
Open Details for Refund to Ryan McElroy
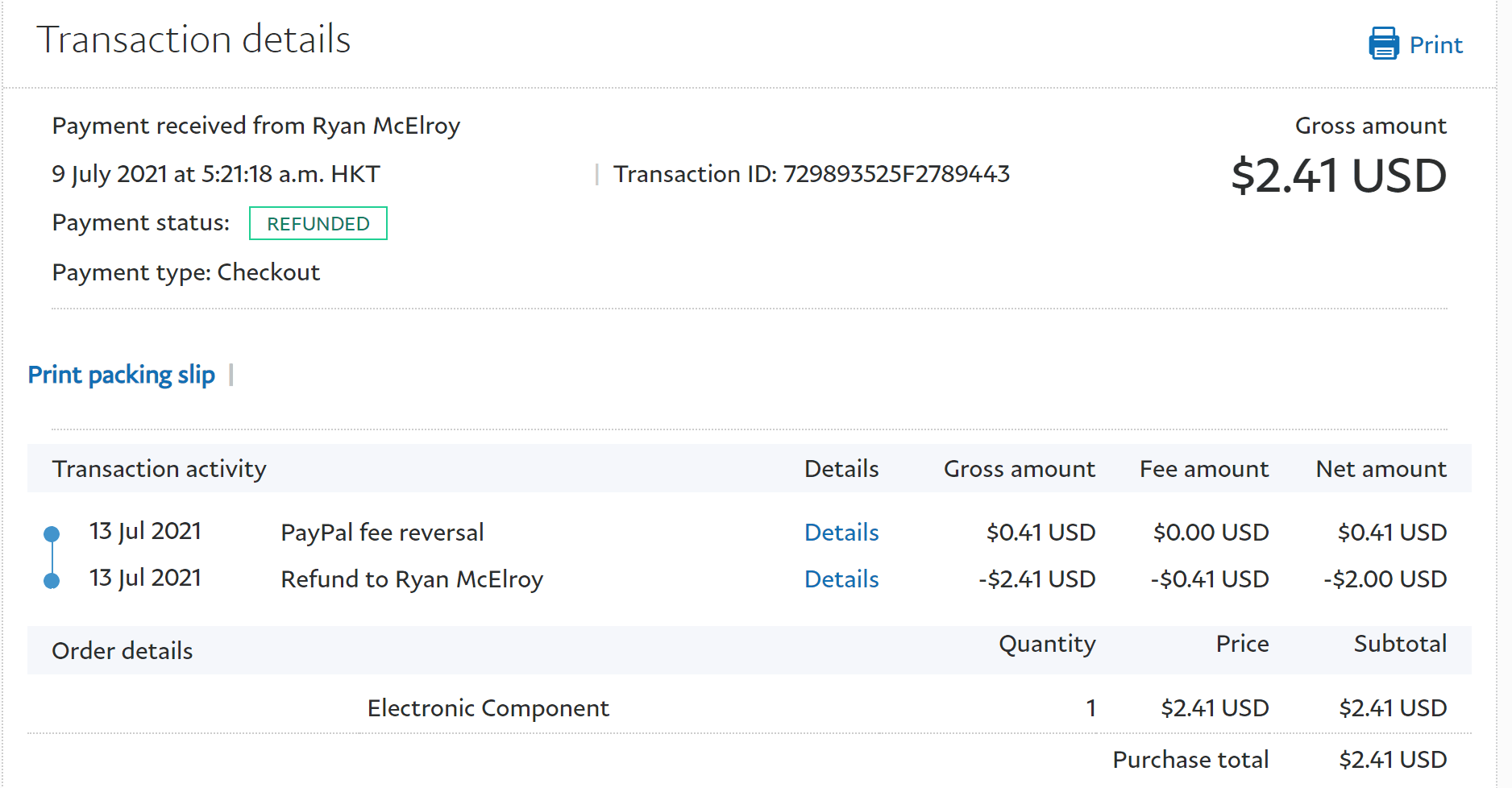(841, 579)
